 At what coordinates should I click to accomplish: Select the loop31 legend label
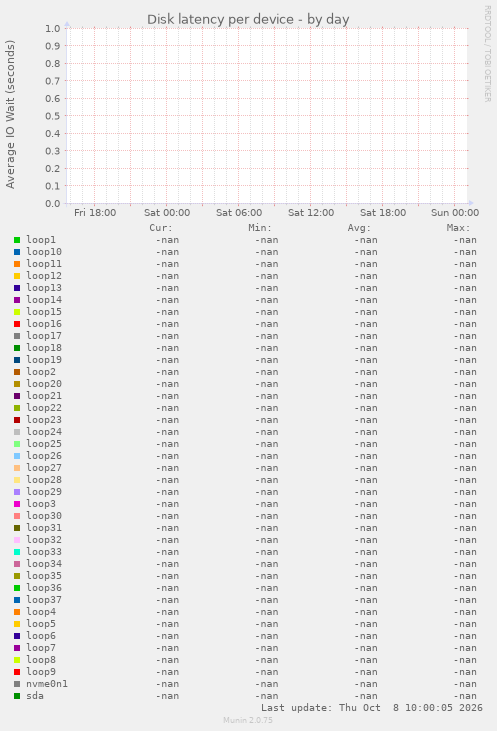pos(44,528)
